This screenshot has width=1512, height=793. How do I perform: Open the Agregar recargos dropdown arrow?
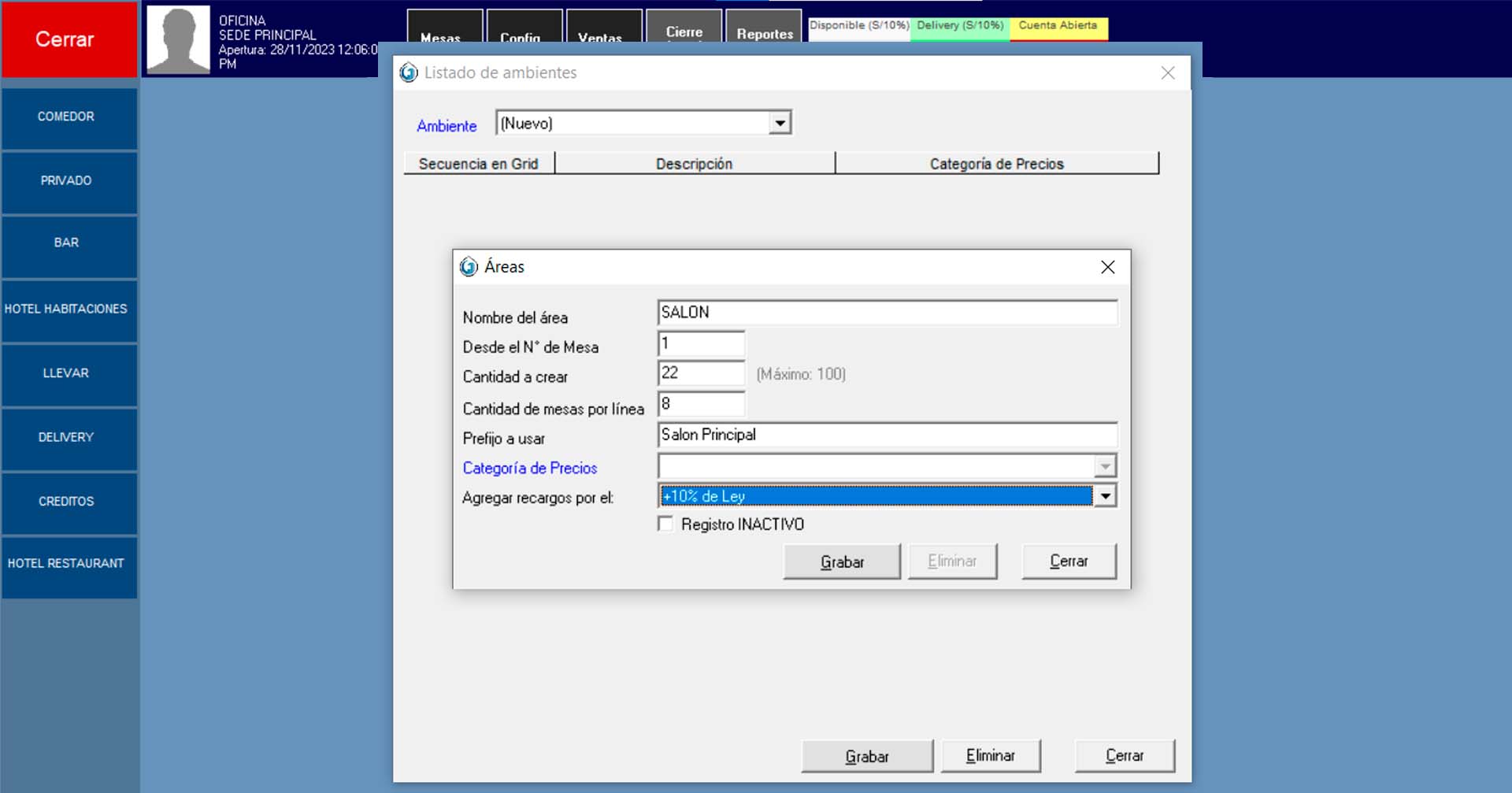1106,496
